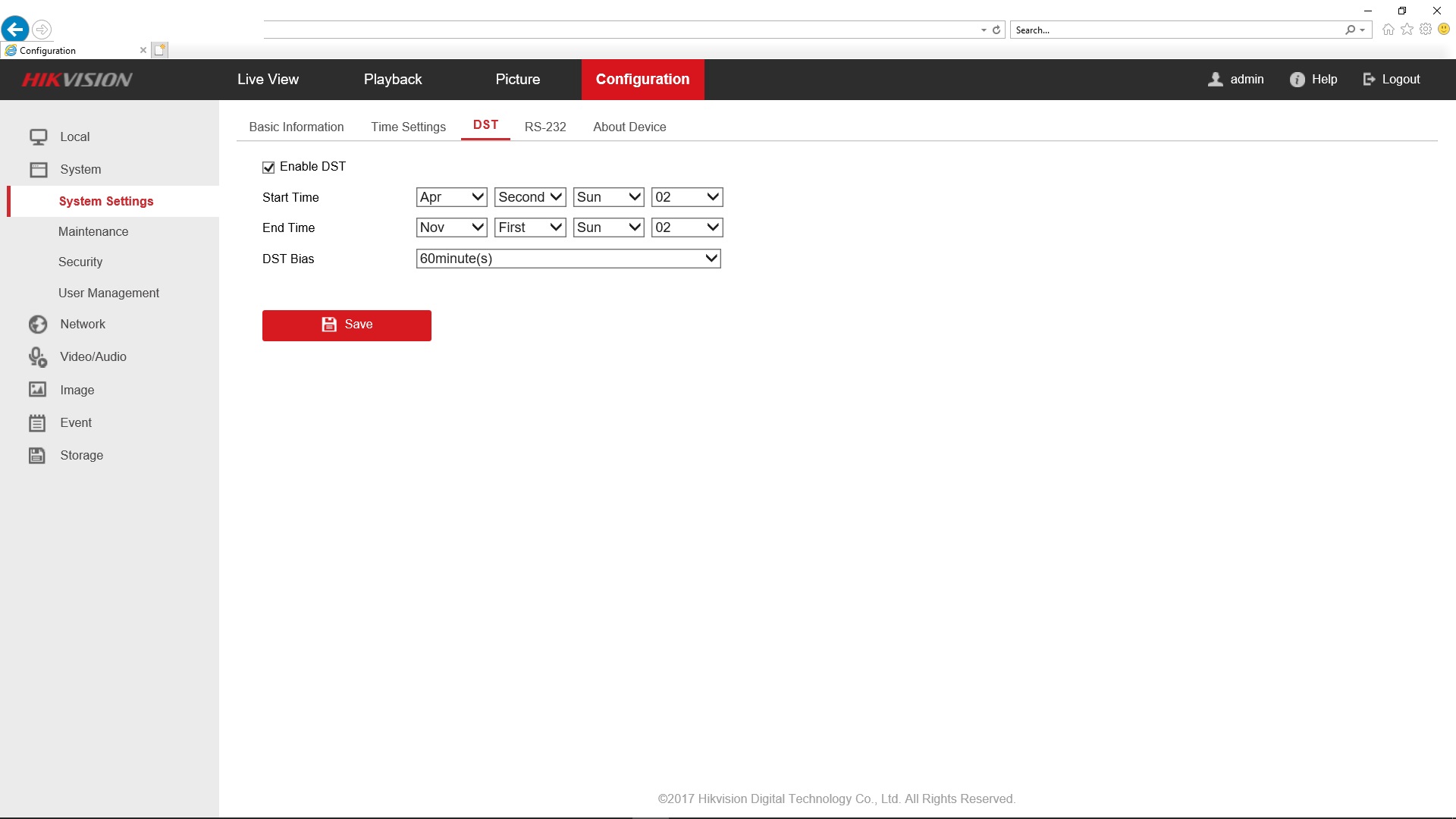
Task: Click the Logout exit icon
Action: pos(1369,80)
